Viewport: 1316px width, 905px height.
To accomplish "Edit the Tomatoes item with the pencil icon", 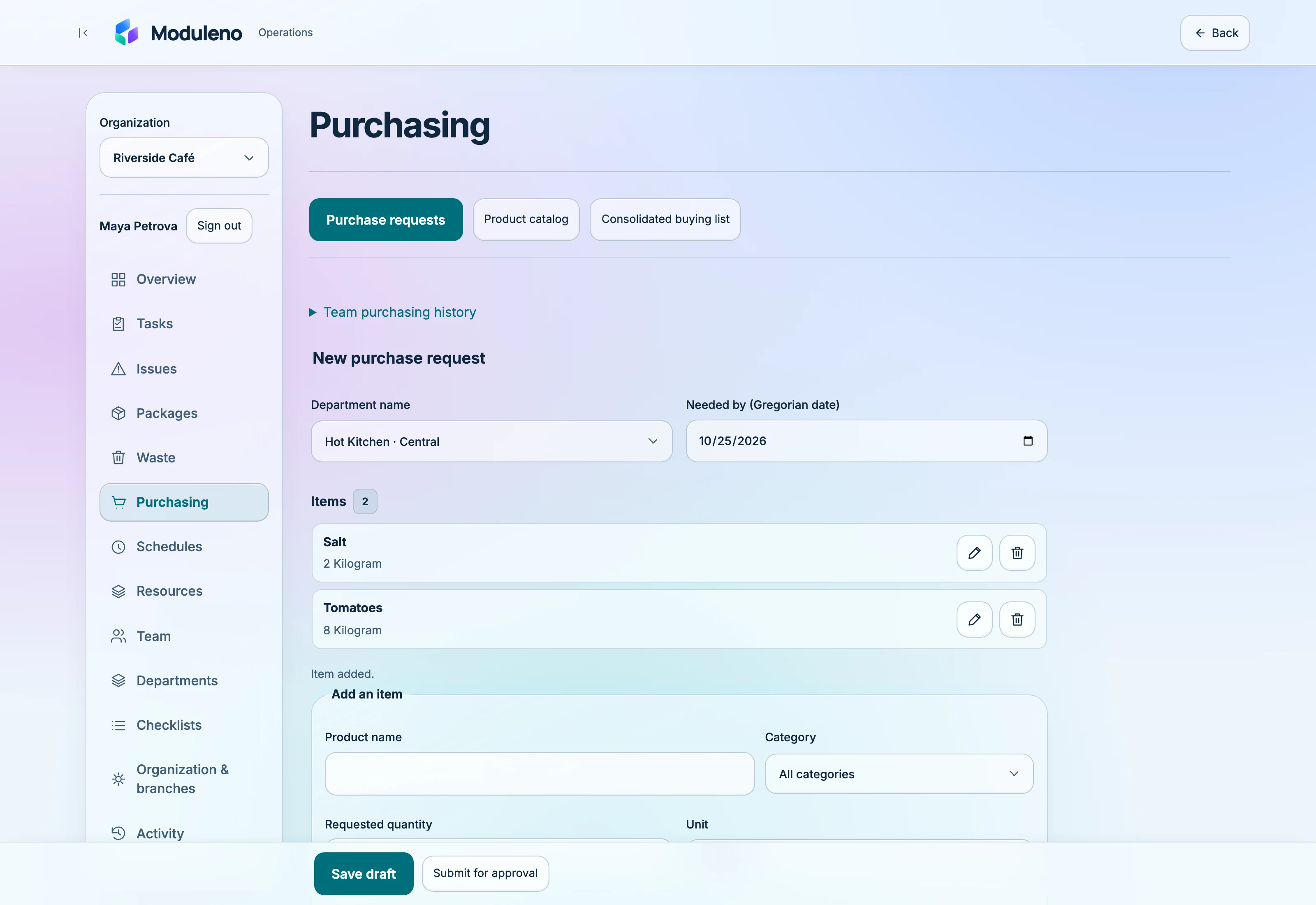I will [x=974, y=619].
